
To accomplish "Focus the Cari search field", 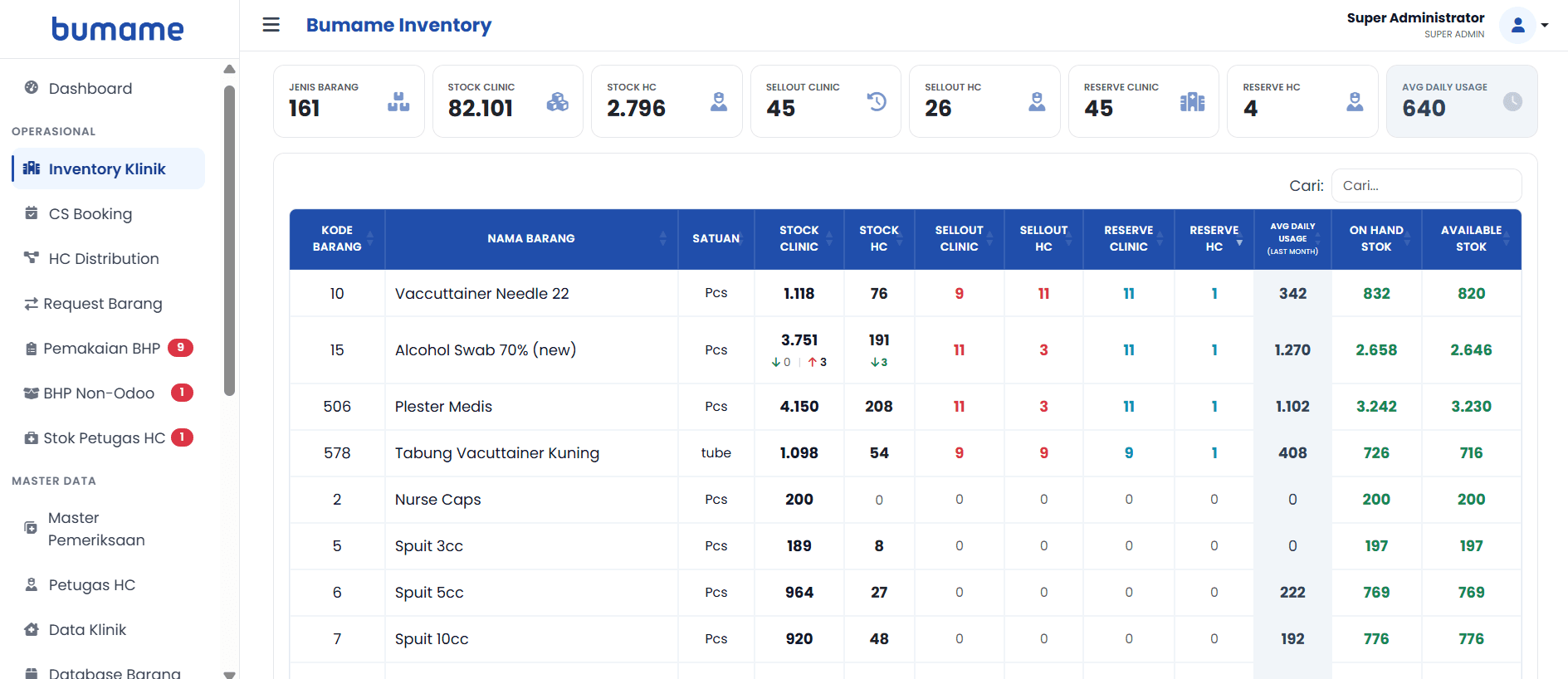I will 1426,186.
